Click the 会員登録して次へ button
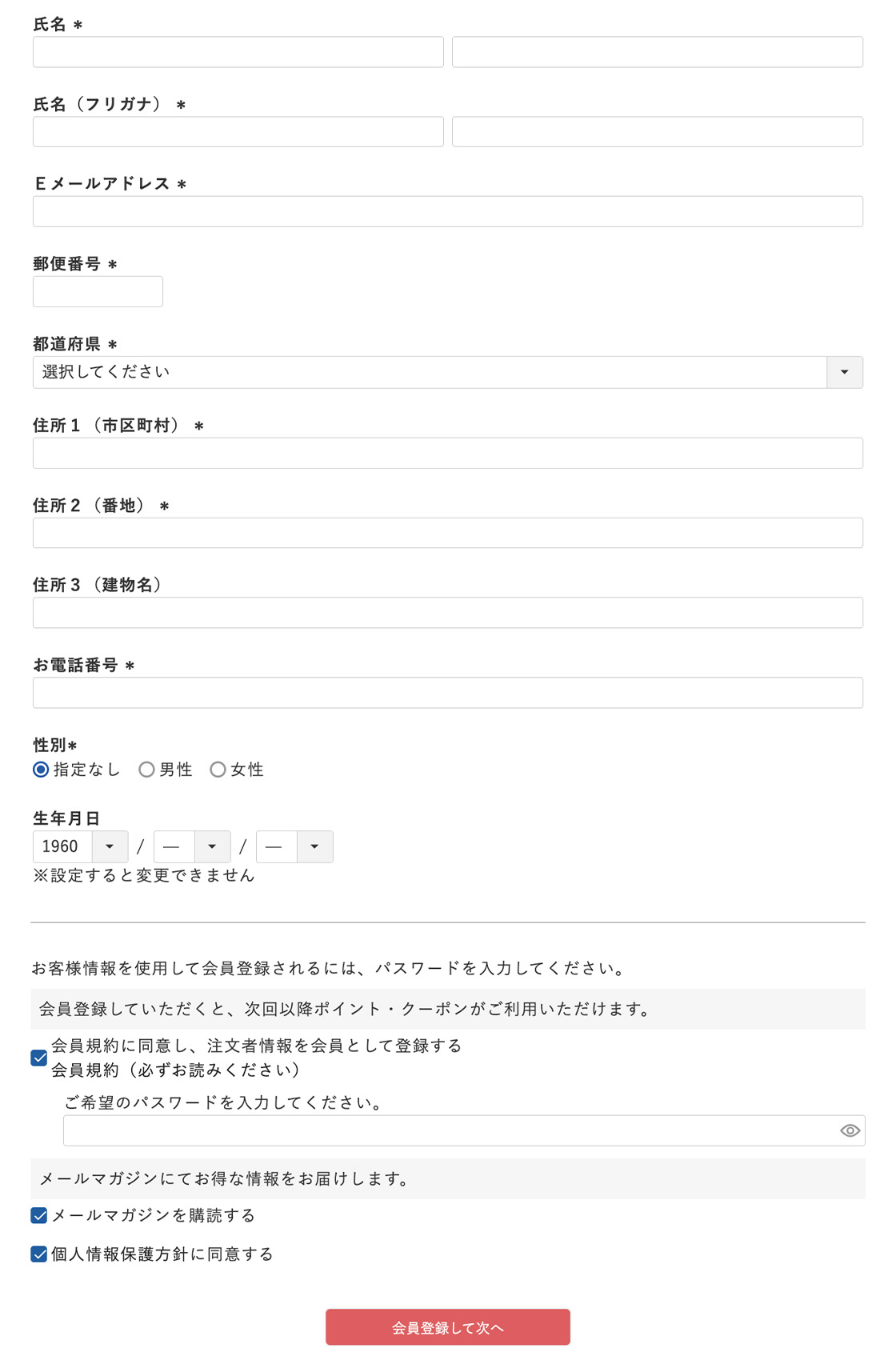The width and height of the screenshot is (896, 1360). click(x=447, y=1327)
